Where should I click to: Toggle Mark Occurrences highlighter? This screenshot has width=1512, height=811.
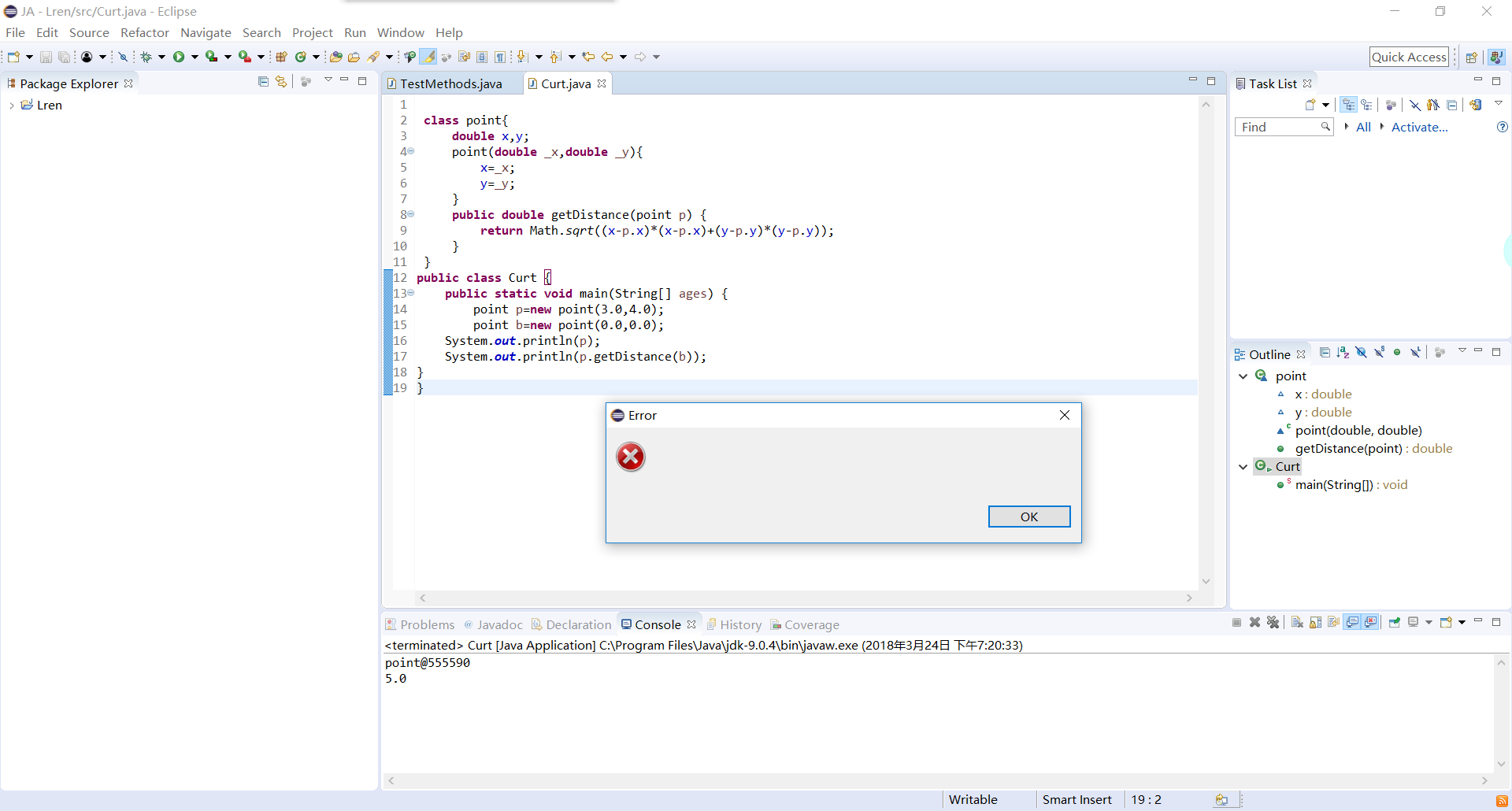(x=428, y=57)
